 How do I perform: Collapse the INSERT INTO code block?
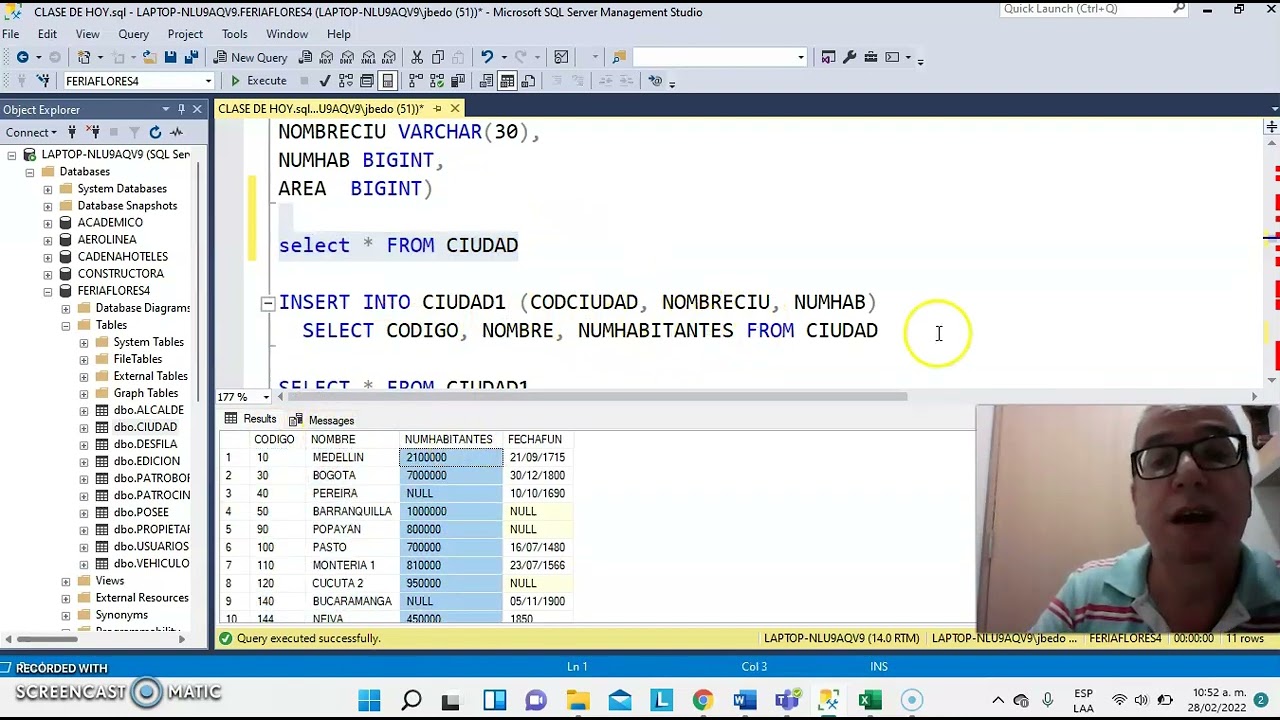pos(268,302)
